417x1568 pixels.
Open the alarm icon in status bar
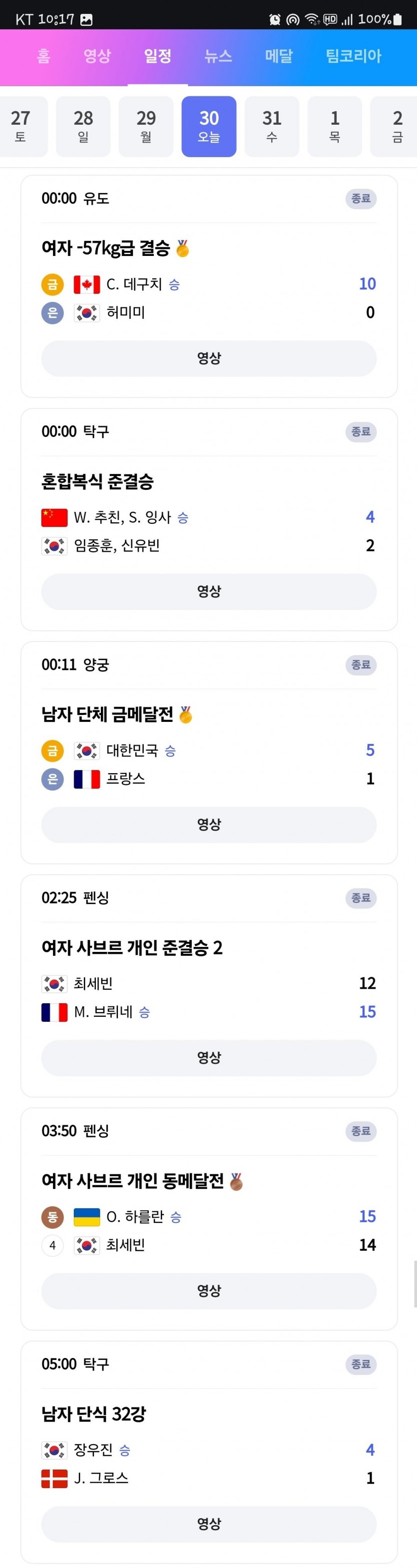[275, 19]
